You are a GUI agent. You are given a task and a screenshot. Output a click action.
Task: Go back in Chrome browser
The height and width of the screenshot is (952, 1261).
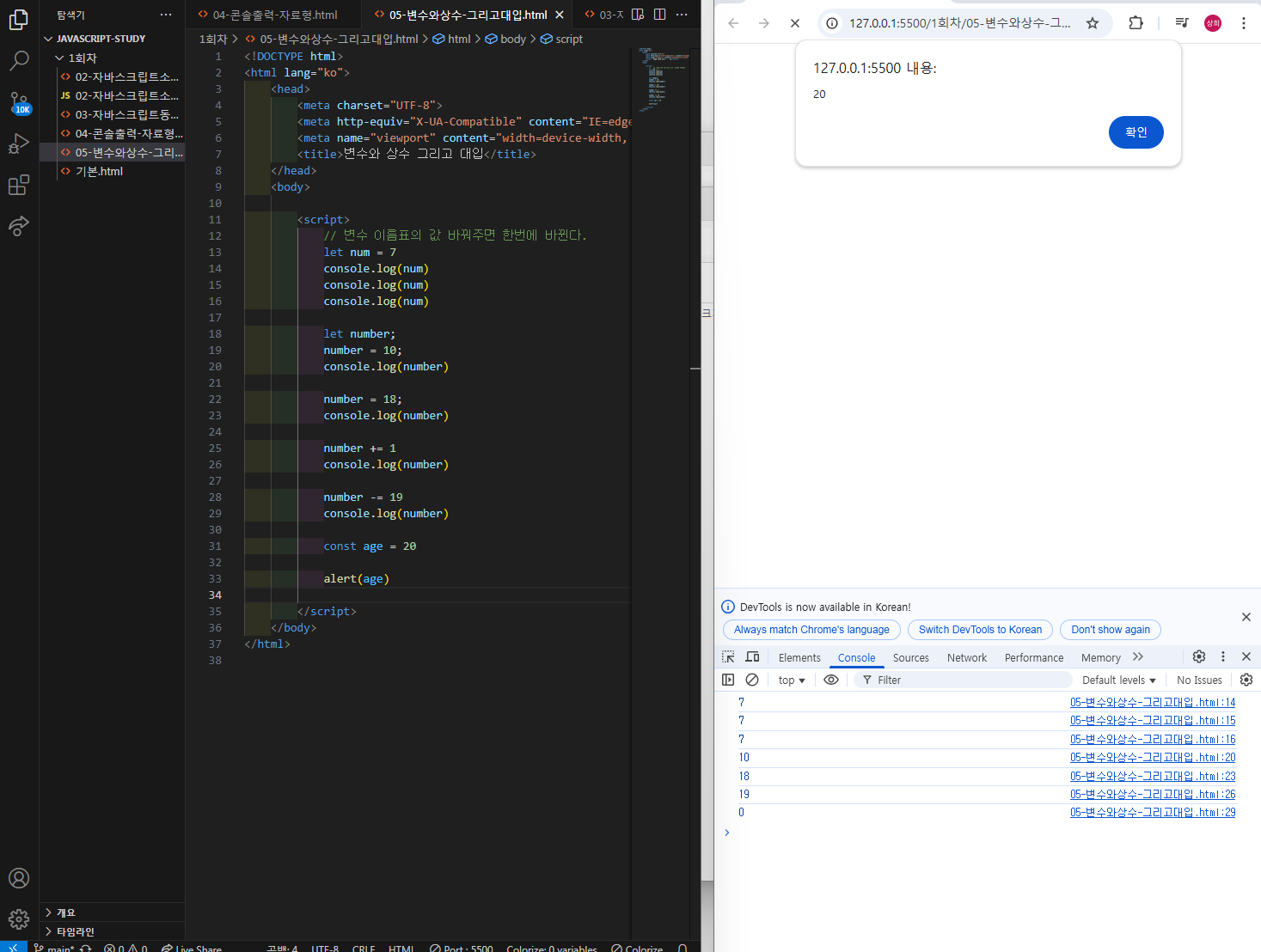tap(733, 23)
